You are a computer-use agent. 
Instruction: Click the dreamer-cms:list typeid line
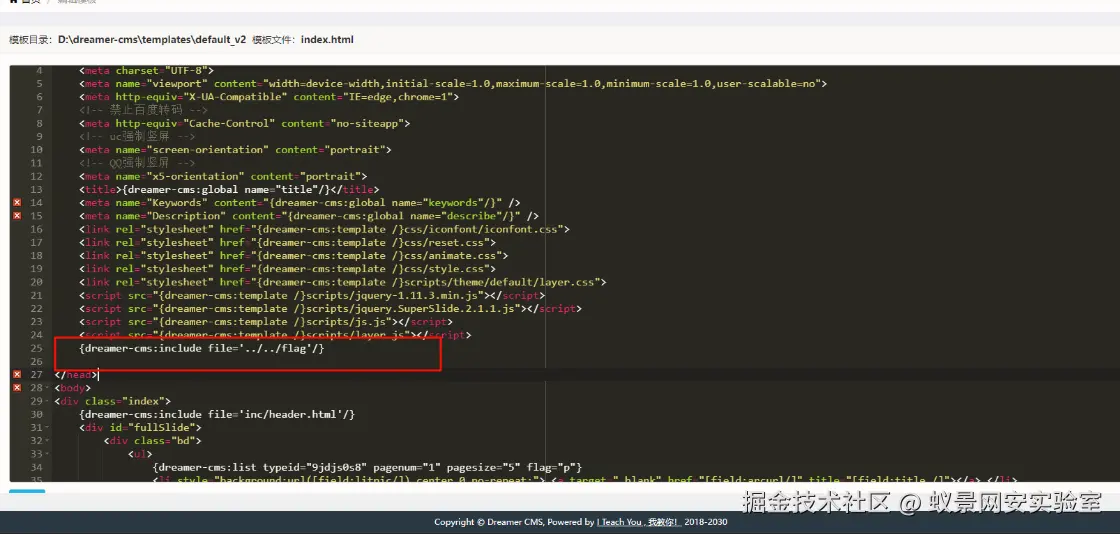[x=367, y=467]
